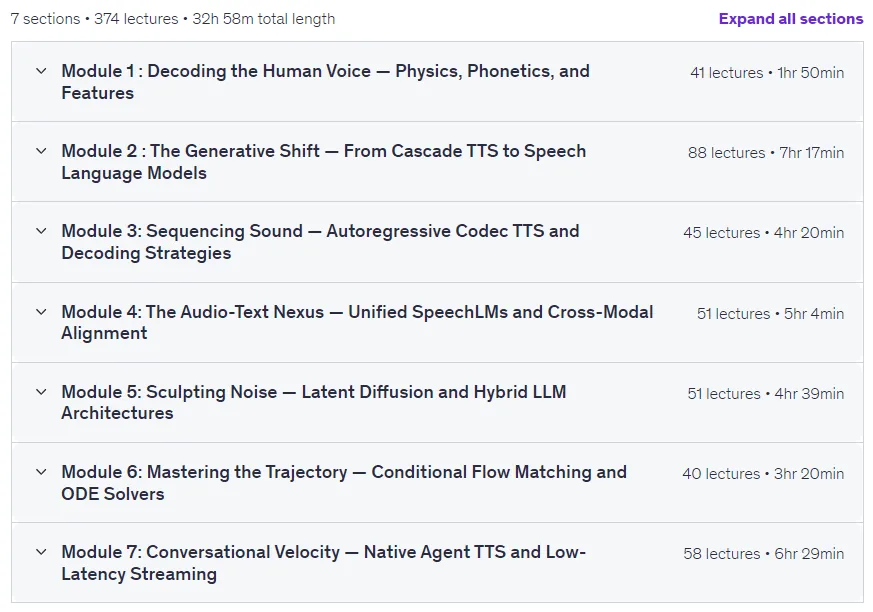Open Module 4 via its chevron icon
The width and height of the screenshot is (873, 612).
(41, 312)
